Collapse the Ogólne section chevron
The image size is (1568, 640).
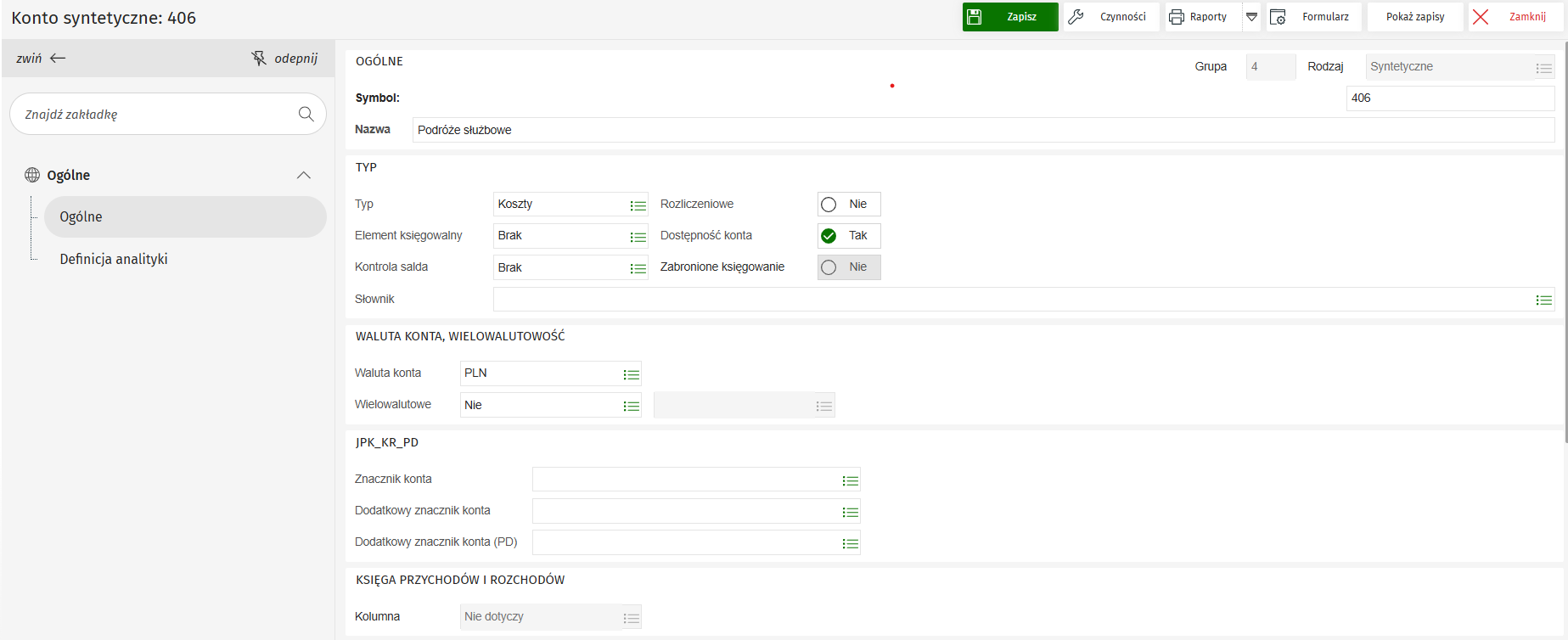pyautogui.click(x=303, y=175)
